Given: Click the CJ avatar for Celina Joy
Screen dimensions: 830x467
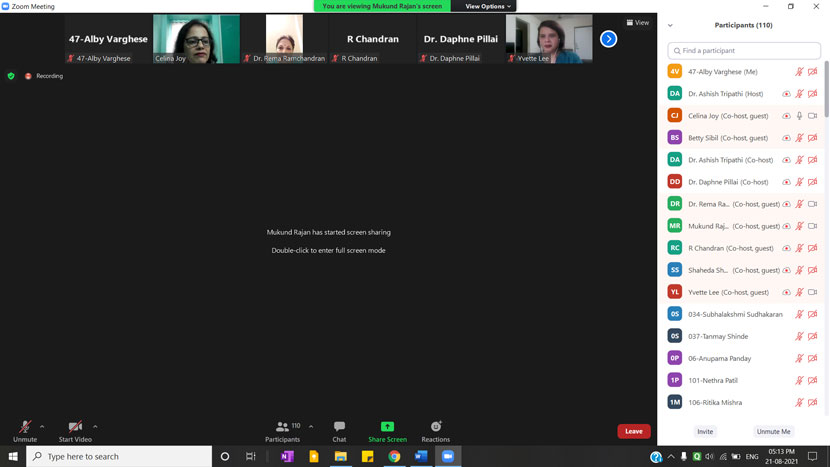Looking at the screenshot, I should [674, 115].
